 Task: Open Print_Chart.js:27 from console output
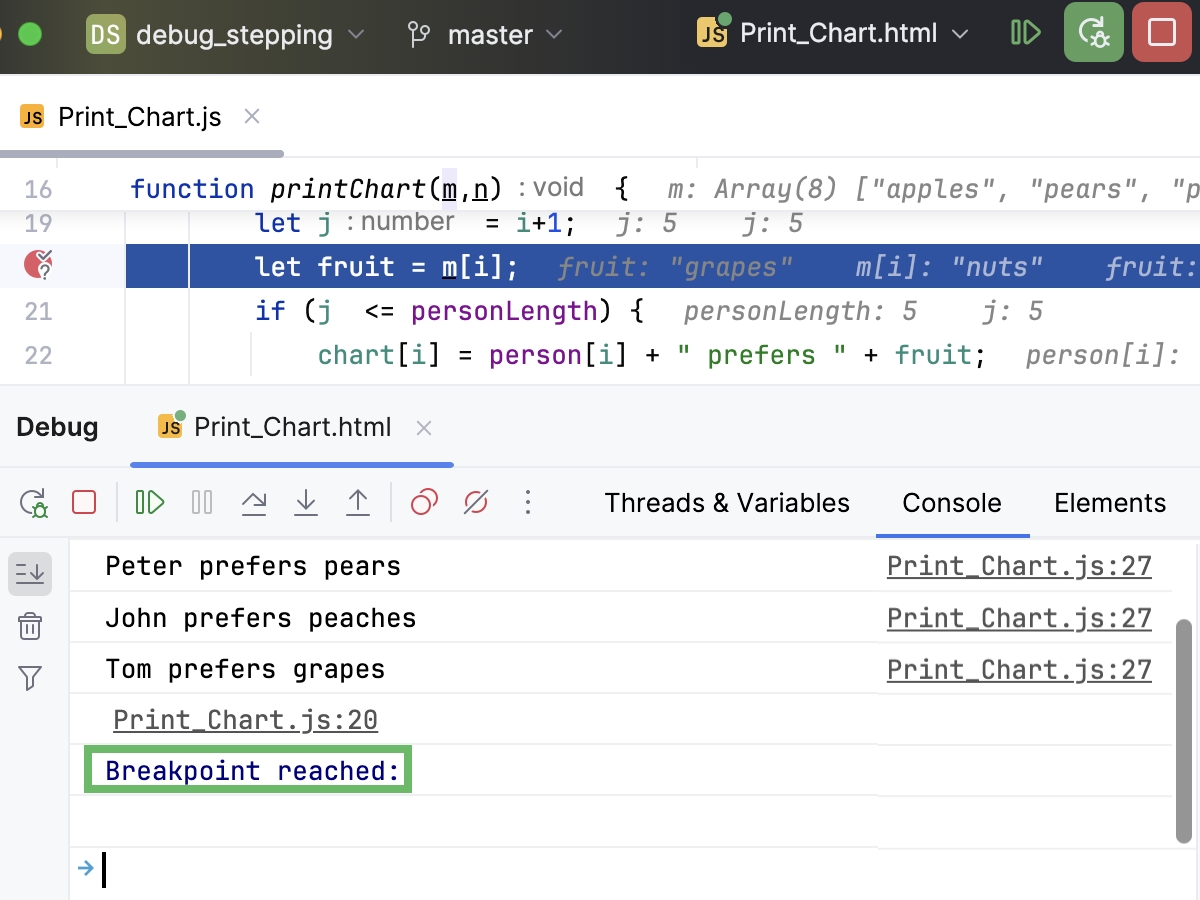click(x=1019, y=566)
